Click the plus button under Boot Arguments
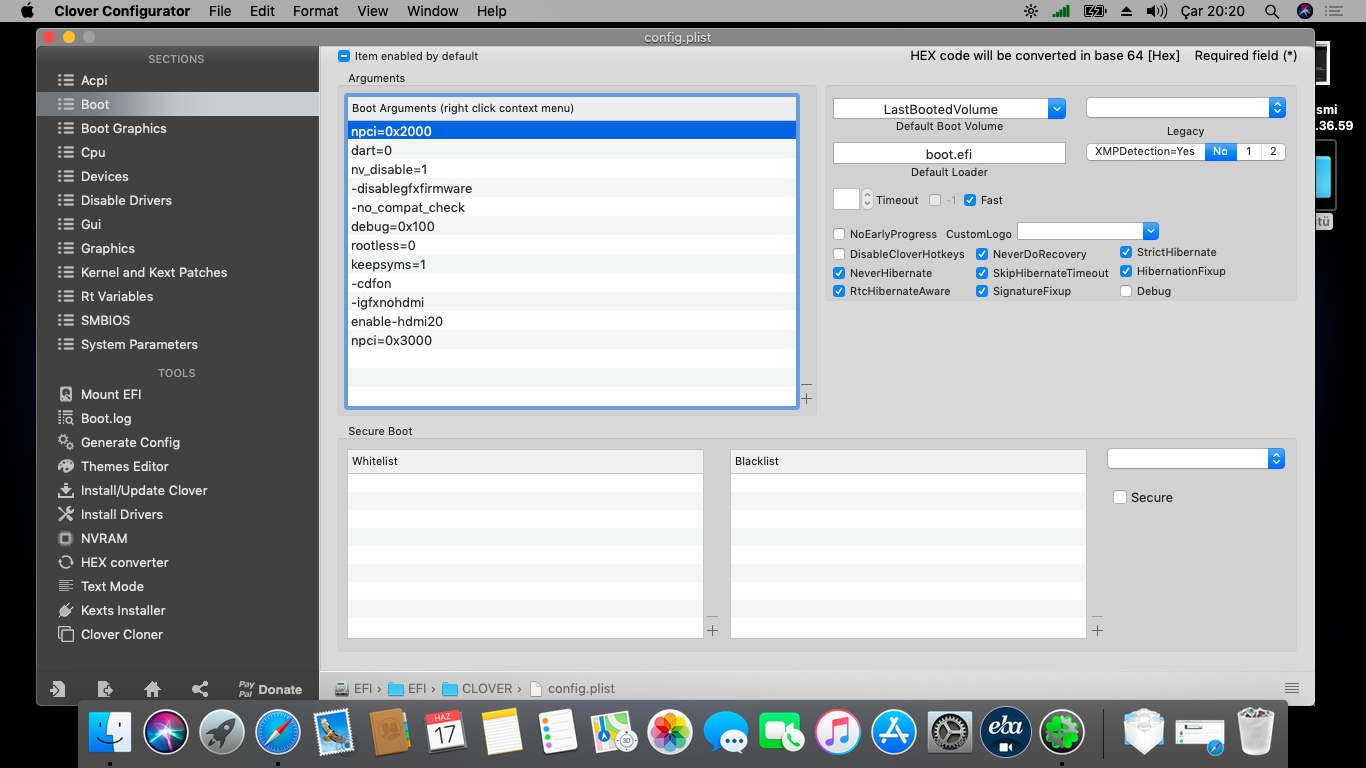Viewport: 1366px width, 768px height. (806, 399)
